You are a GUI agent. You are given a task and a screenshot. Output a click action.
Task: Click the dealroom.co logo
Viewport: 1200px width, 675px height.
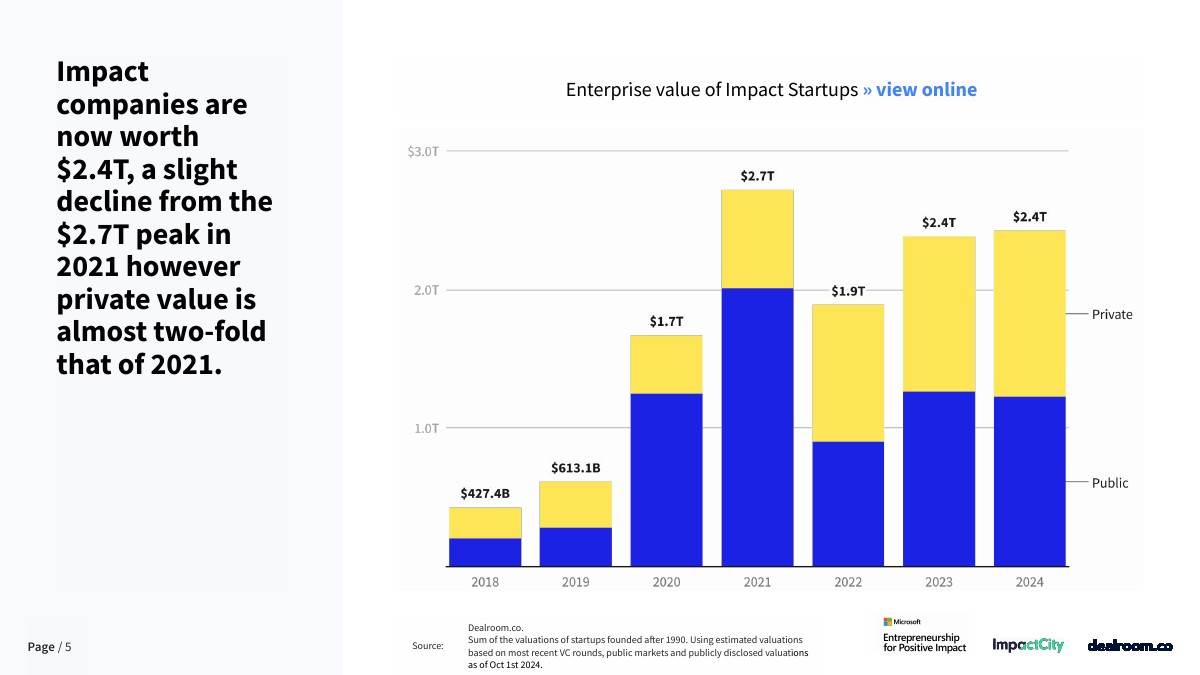(x=1130, y=646)
